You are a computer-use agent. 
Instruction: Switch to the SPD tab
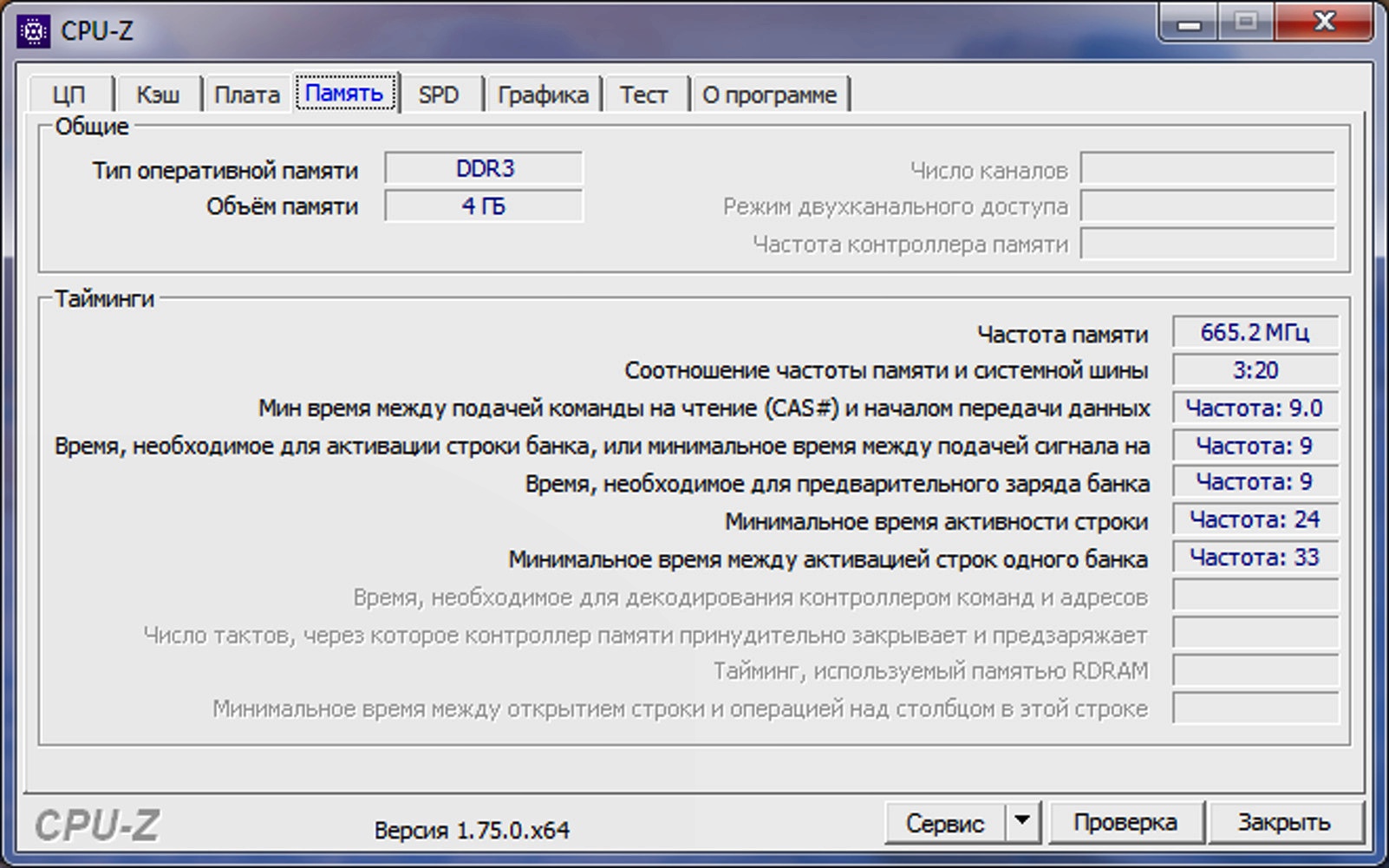point(439,95)
